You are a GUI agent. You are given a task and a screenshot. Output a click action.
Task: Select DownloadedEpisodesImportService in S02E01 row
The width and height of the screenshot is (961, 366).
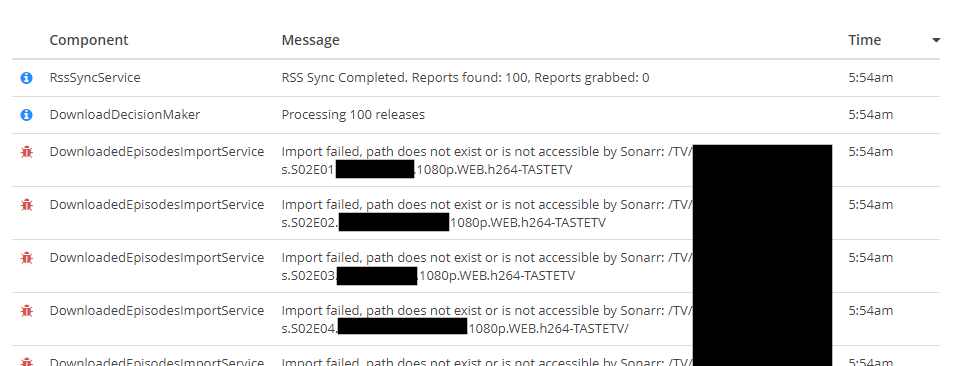click(x=157, y=151)
